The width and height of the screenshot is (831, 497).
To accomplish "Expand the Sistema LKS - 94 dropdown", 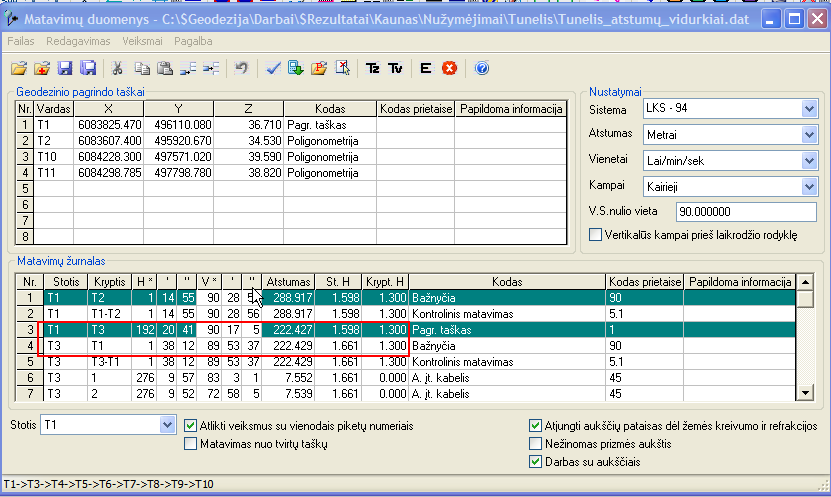I will coord(809,109).
